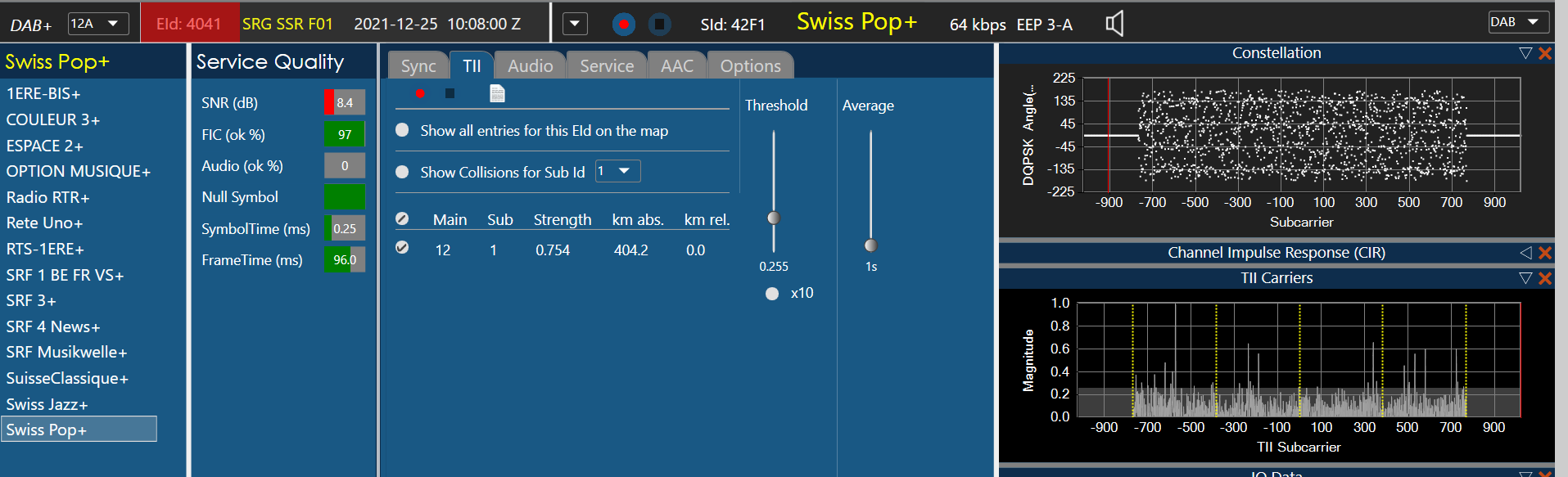The image size is (1568, 477).
Task: Click the EId: 4041 red label
Action: (189, 24)
